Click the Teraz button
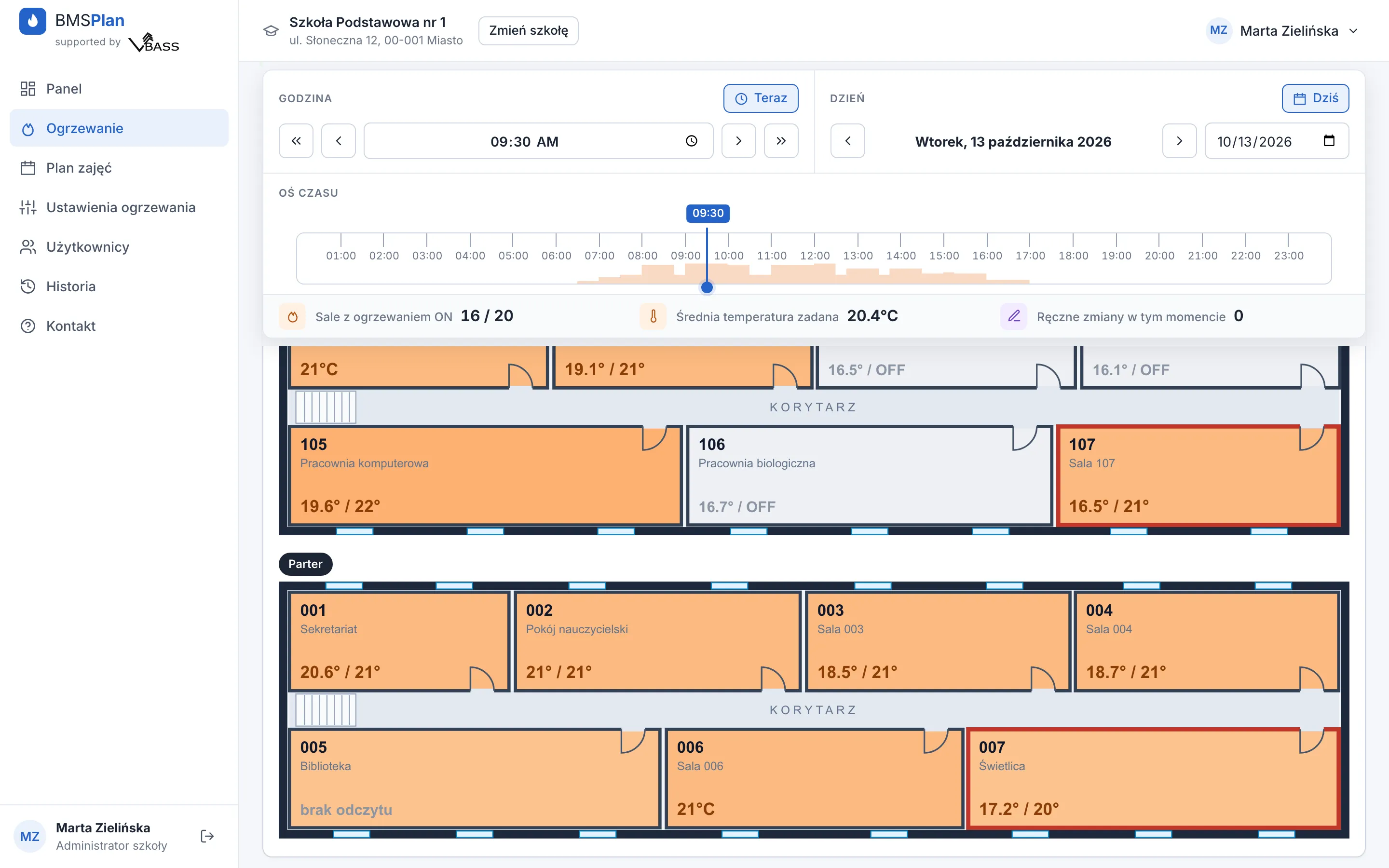This screenshot has height=868, width=1389. point(761,98)
